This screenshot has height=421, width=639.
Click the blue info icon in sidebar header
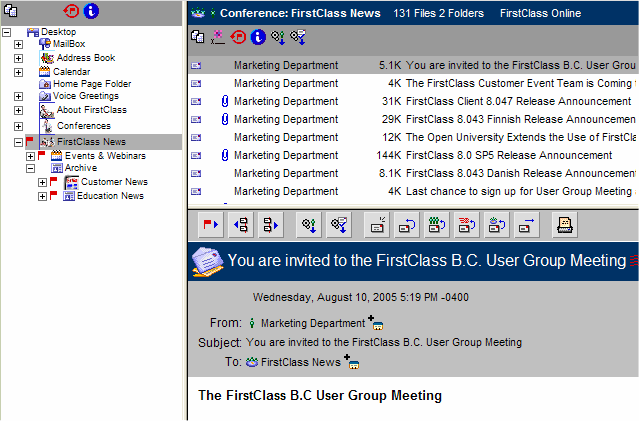(x=92, y=12)
